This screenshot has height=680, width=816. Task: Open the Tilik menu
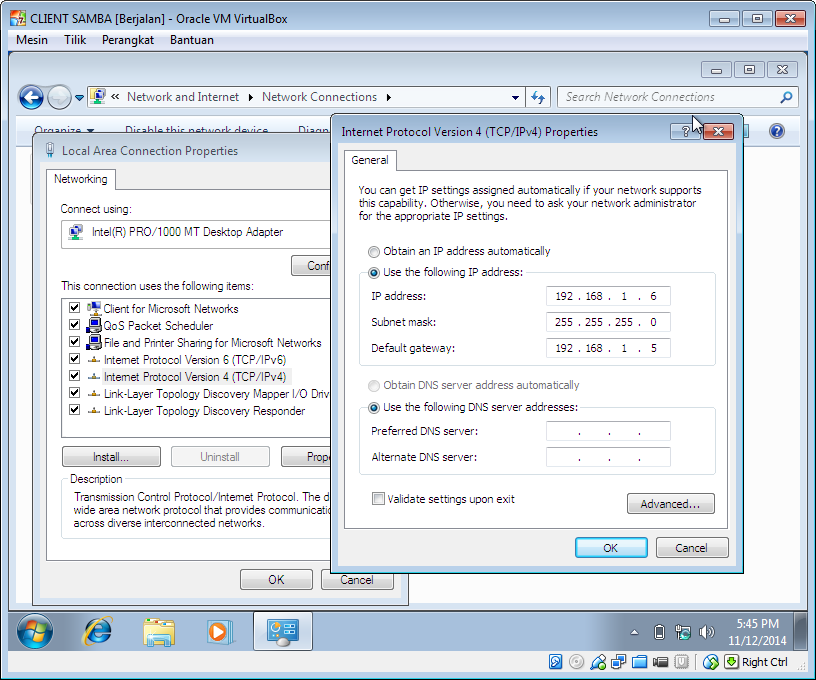75,40
